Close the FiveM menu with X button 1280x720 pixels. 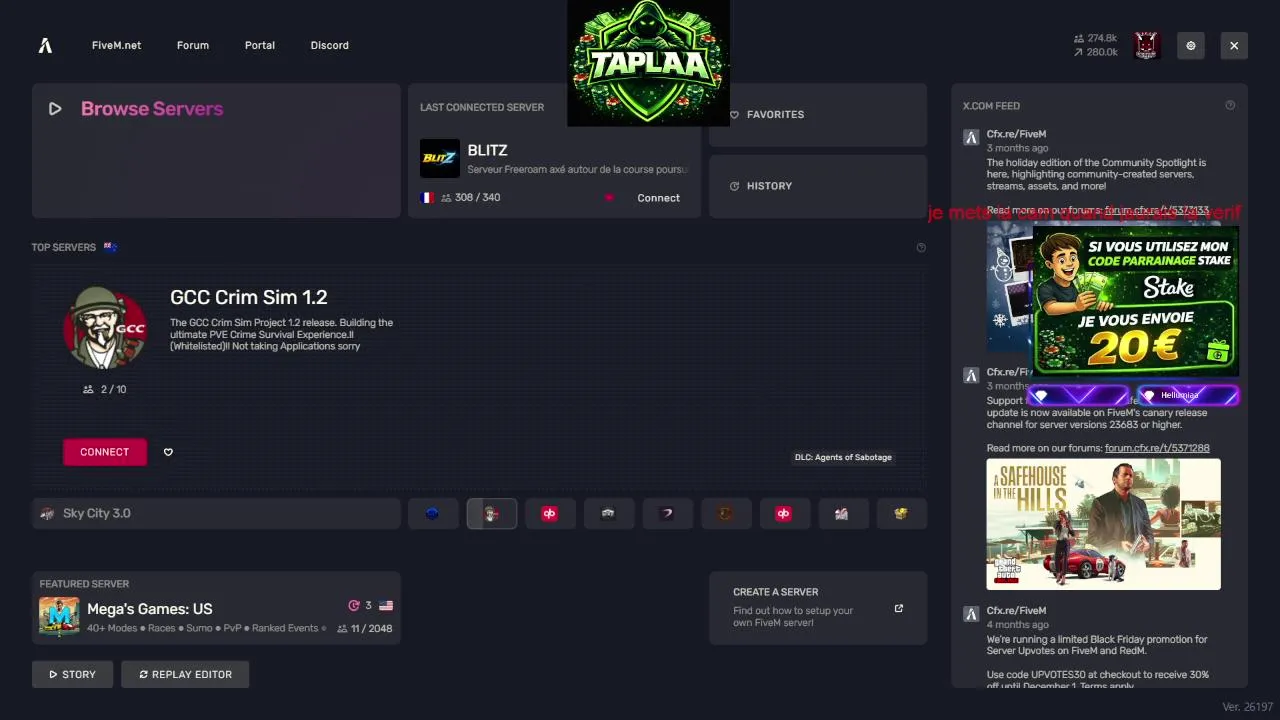[x=1234, y=45]
